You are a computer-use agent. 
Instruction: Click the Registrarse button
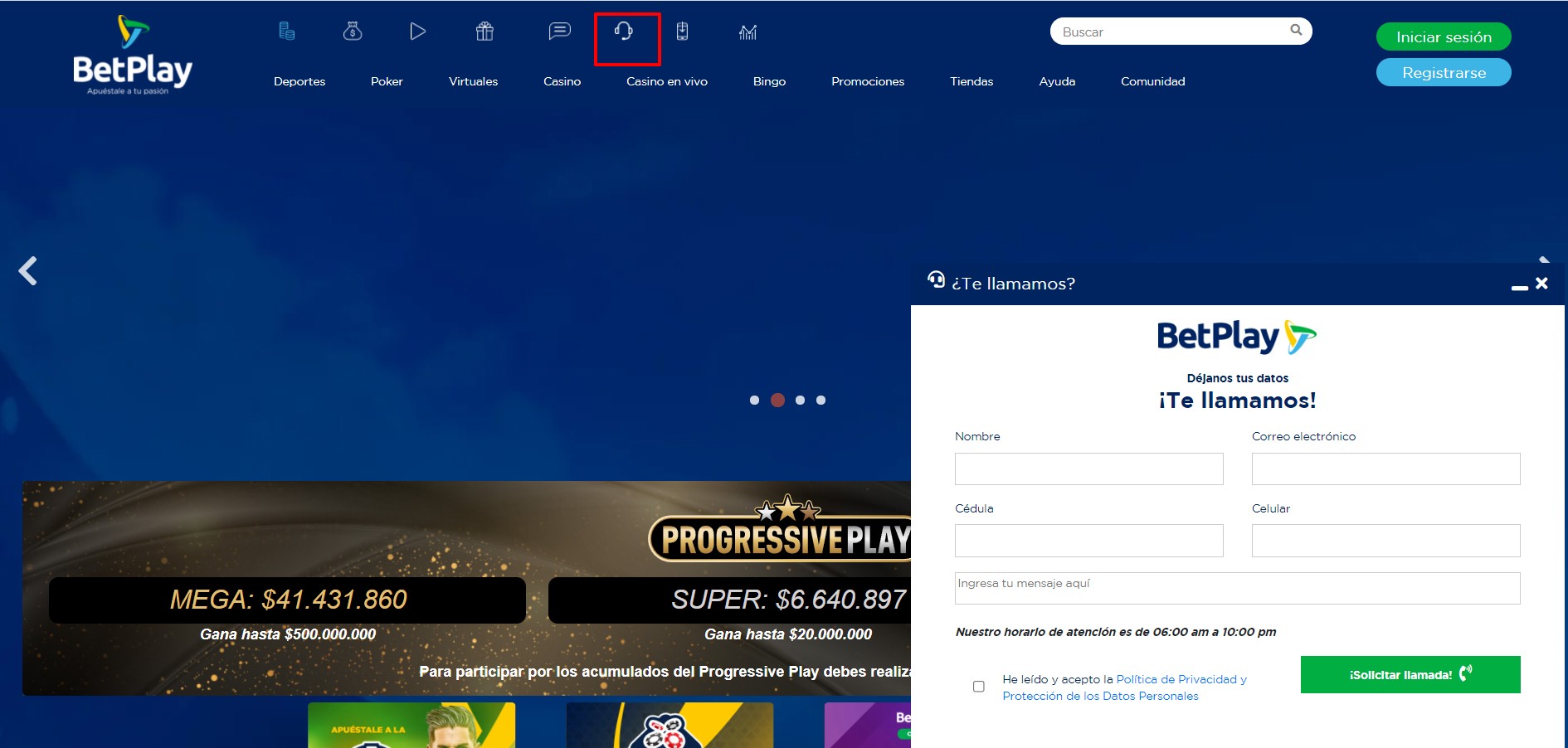[1444, 72]
